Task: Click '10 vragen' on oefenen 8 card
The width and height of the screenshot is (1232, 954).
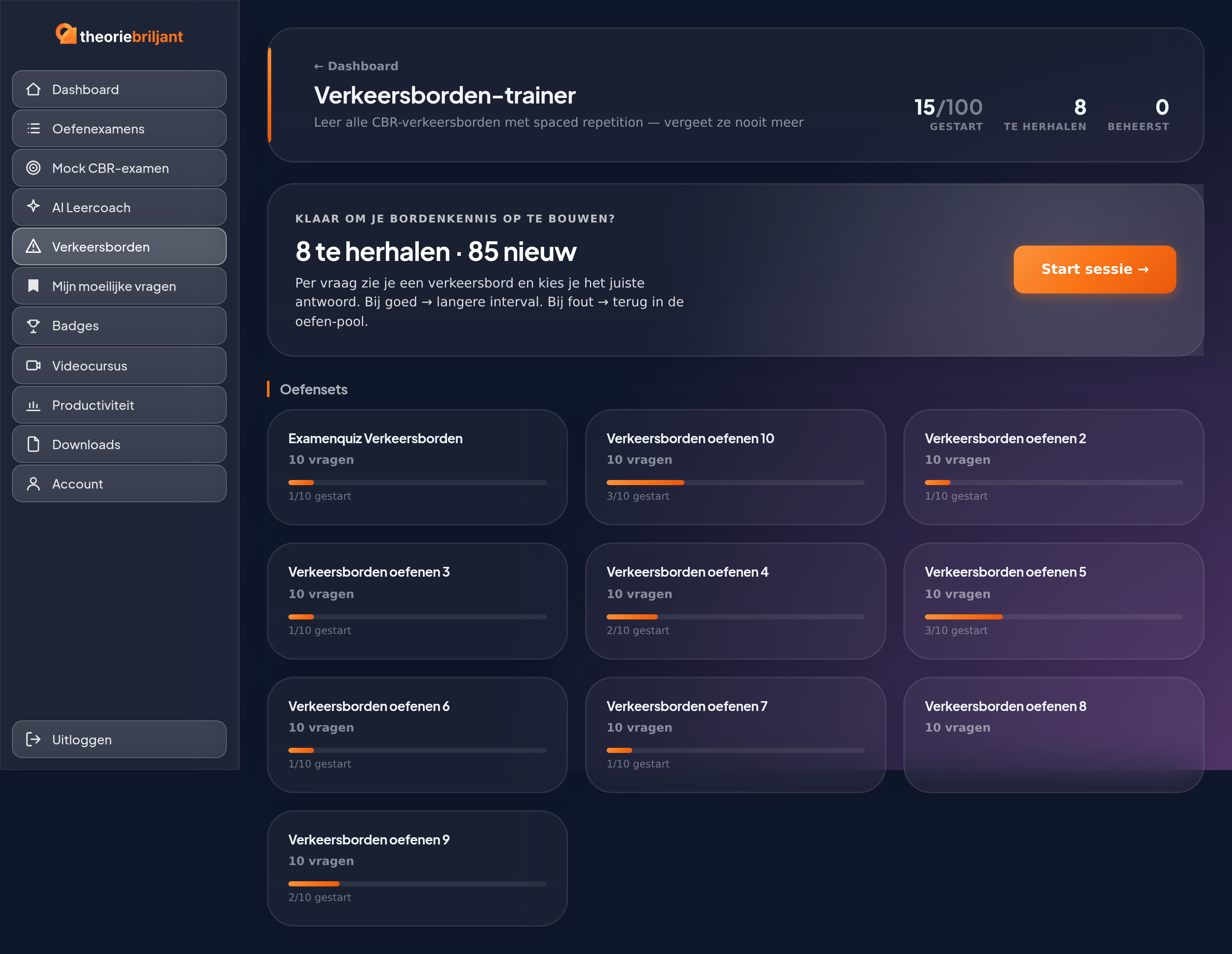Action: (957, 727)
